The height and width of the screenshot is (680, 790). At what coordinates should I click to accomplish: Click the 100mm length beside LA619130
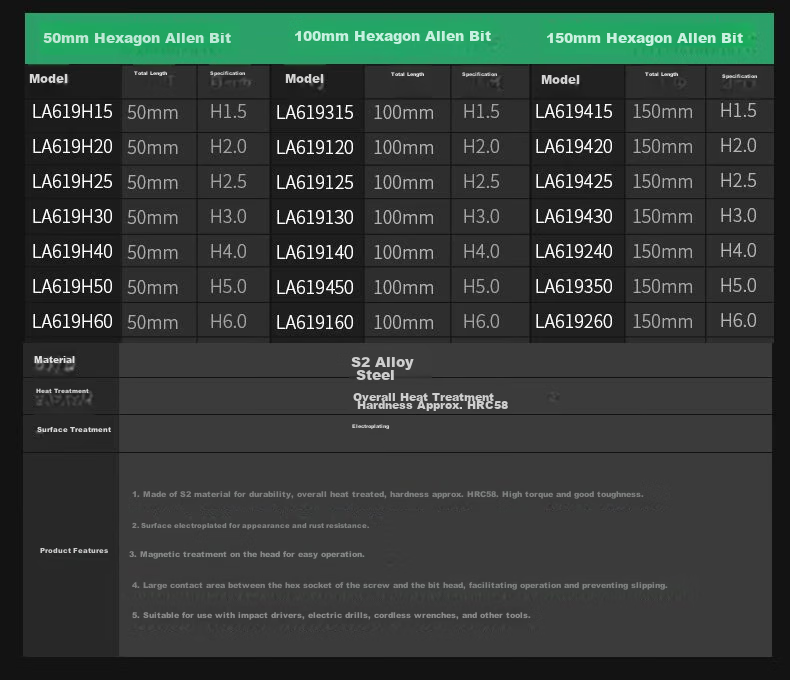[x=404, y=217]
